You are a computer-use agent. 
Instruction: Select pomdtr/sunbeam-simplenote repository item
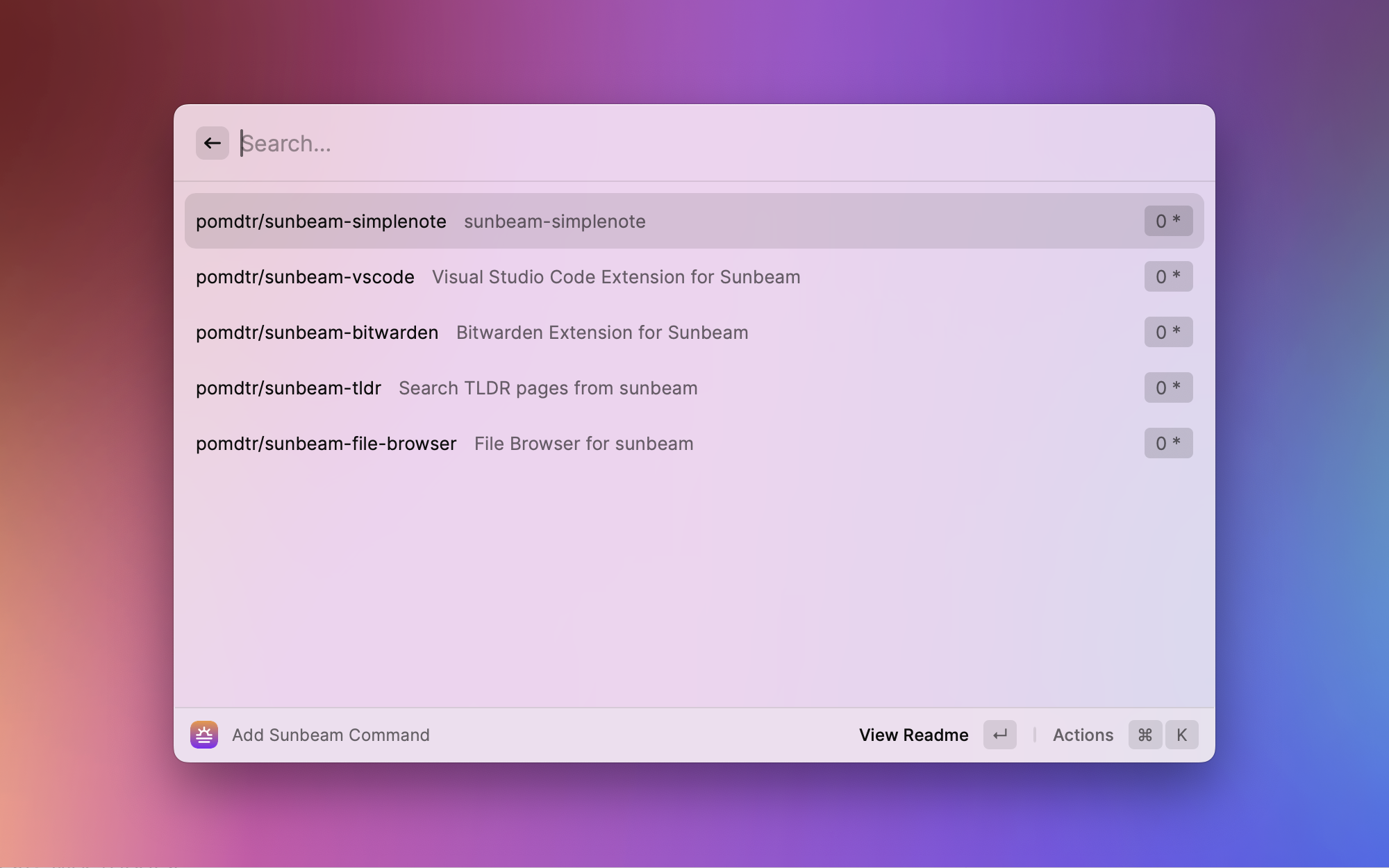coord(694,220)
